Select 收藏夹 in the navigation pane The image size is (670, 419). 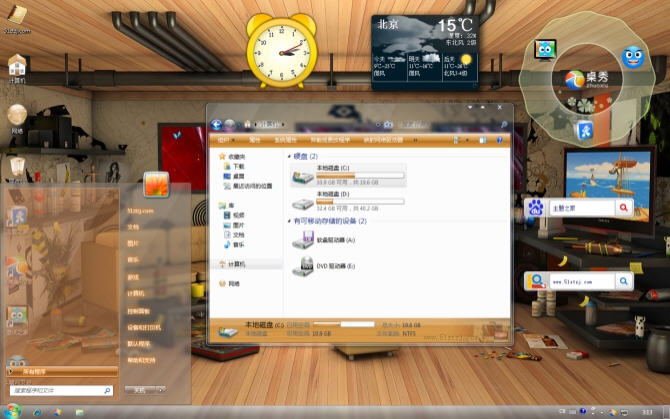[232, 157]
